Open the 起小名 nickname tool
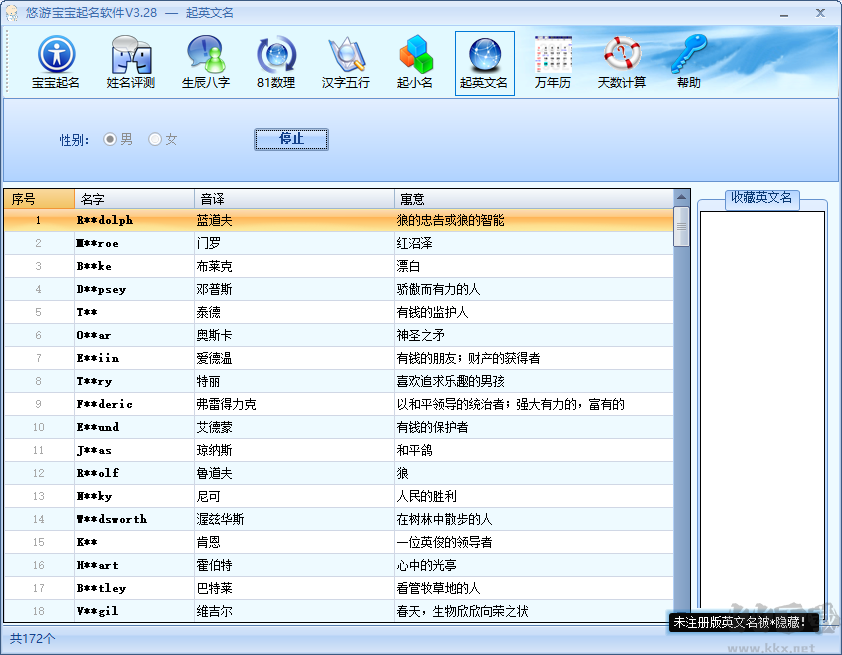 point(415,62)
